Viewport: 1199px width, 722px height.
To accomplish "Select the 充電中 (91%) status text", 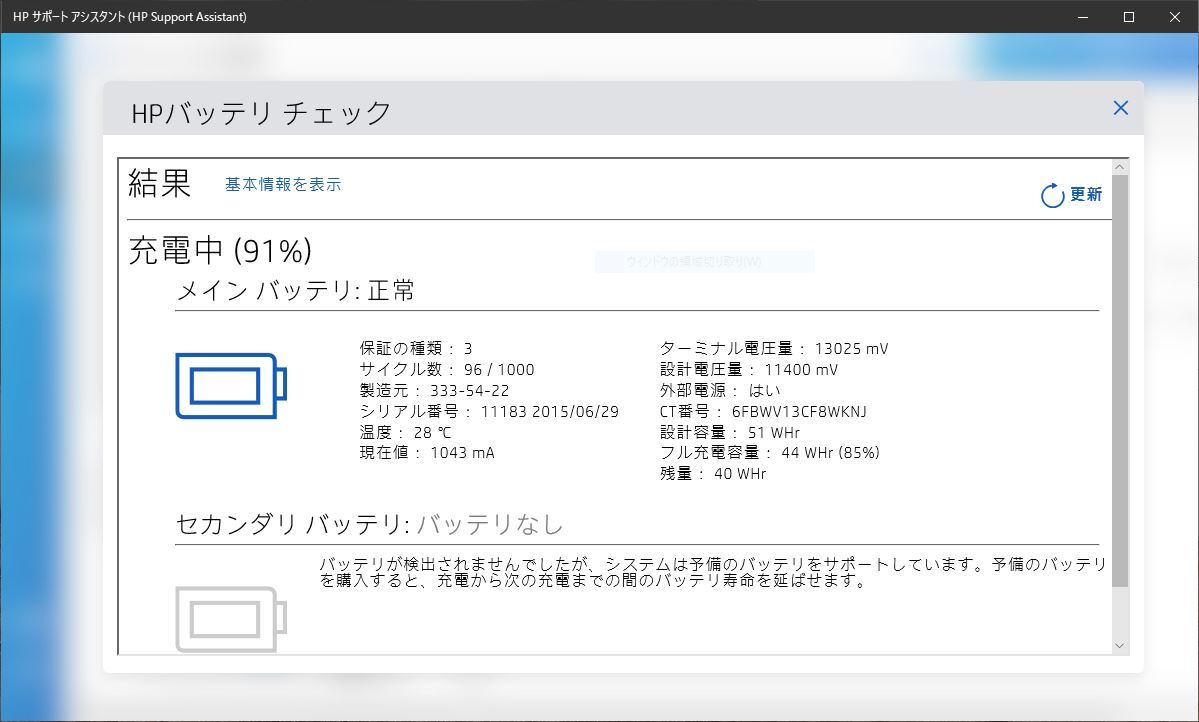I will pyautogui.click(x=220, y=251).
